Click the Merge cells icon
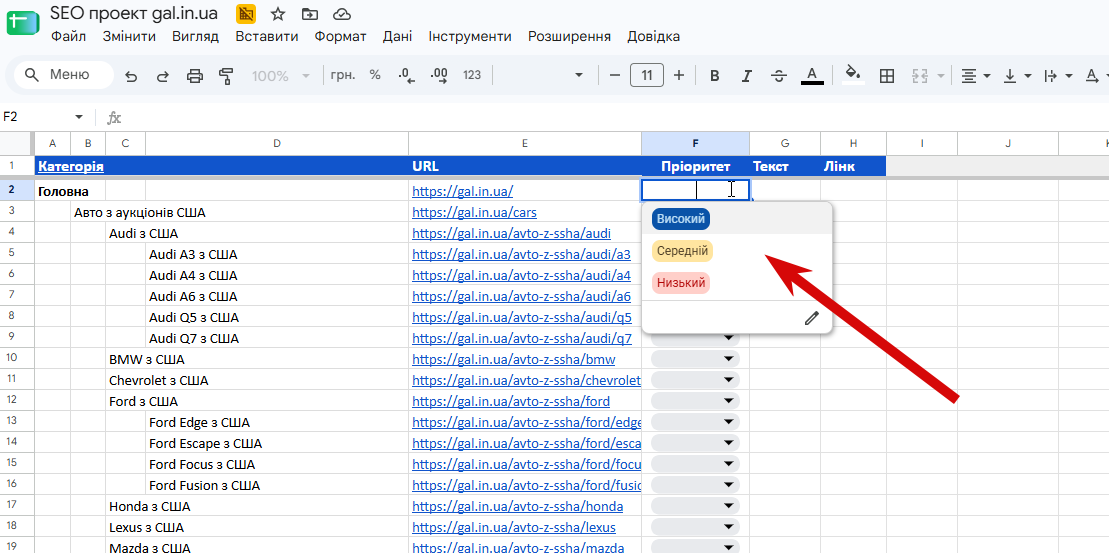Viewport: 1109px width, 553px height. coord(919,76)
